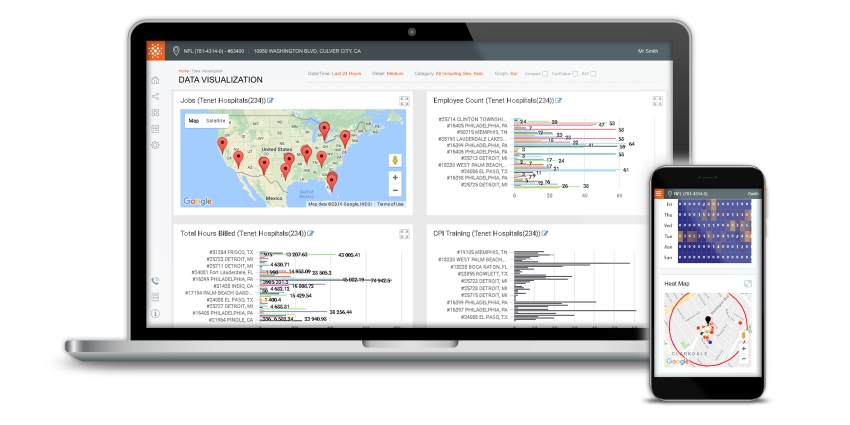
Task: Toggle the Compare checkbox
Action: [x=545, y=74]
